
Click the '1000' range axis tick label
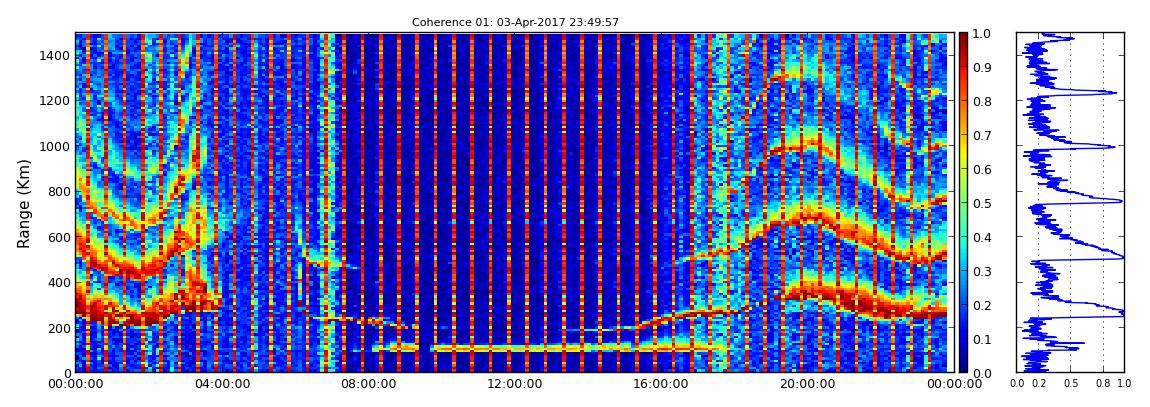(56, 146)
